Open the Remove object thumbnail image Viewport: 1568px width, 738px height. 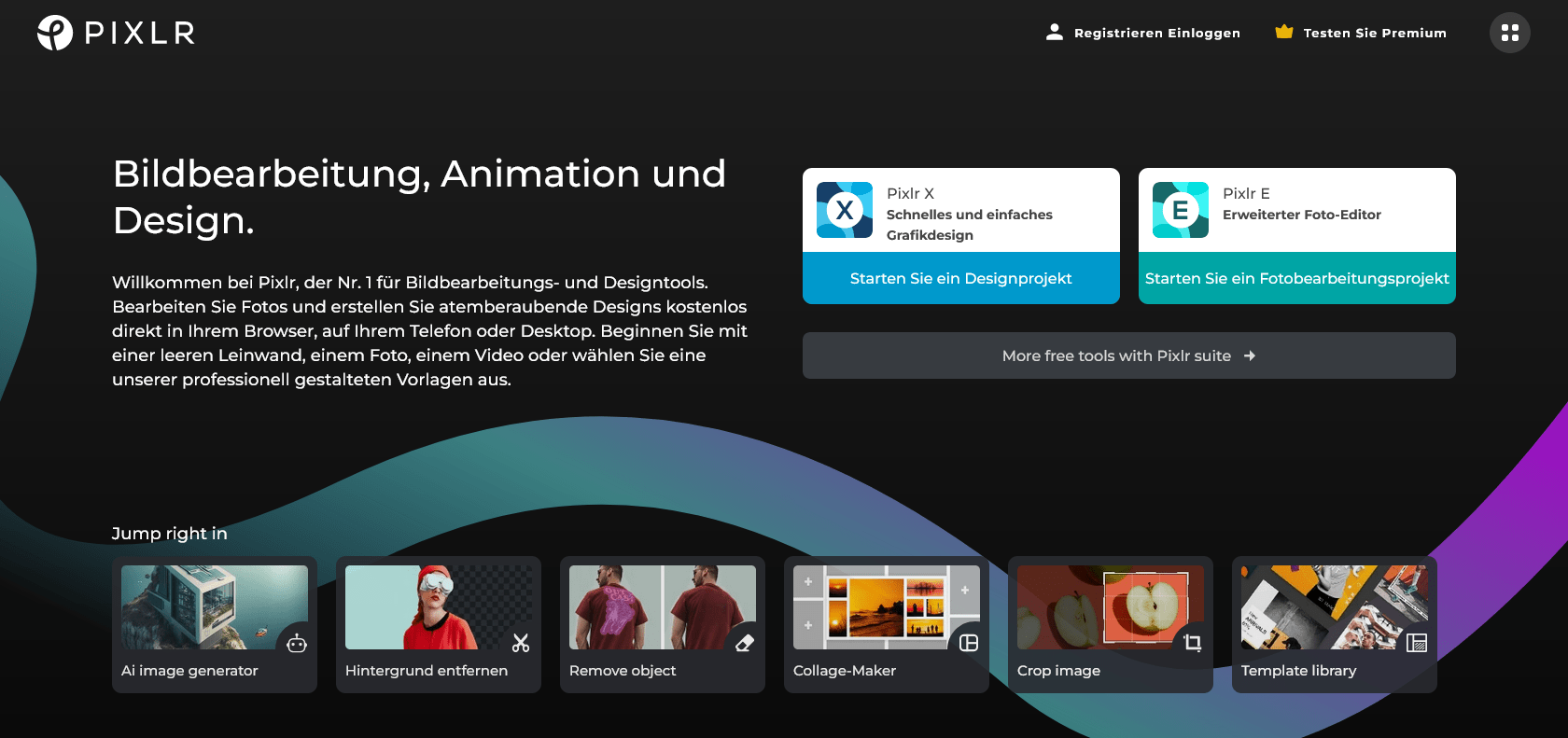[663, 607]
